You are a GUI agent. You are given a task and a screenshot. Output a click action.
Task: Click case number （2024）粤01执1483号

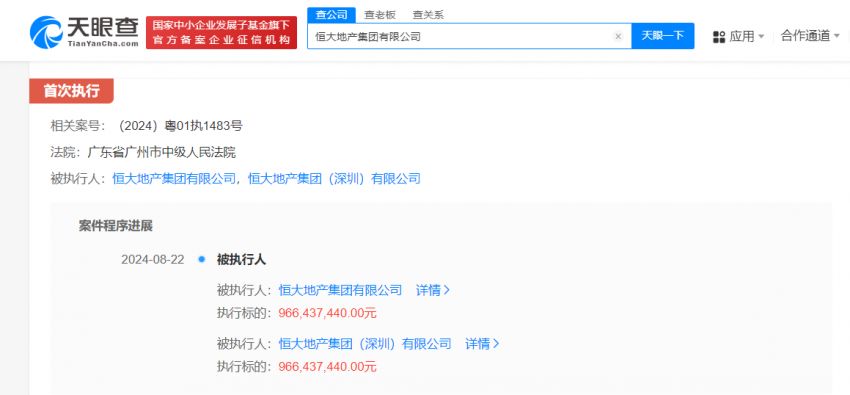(x=179, y=126)
